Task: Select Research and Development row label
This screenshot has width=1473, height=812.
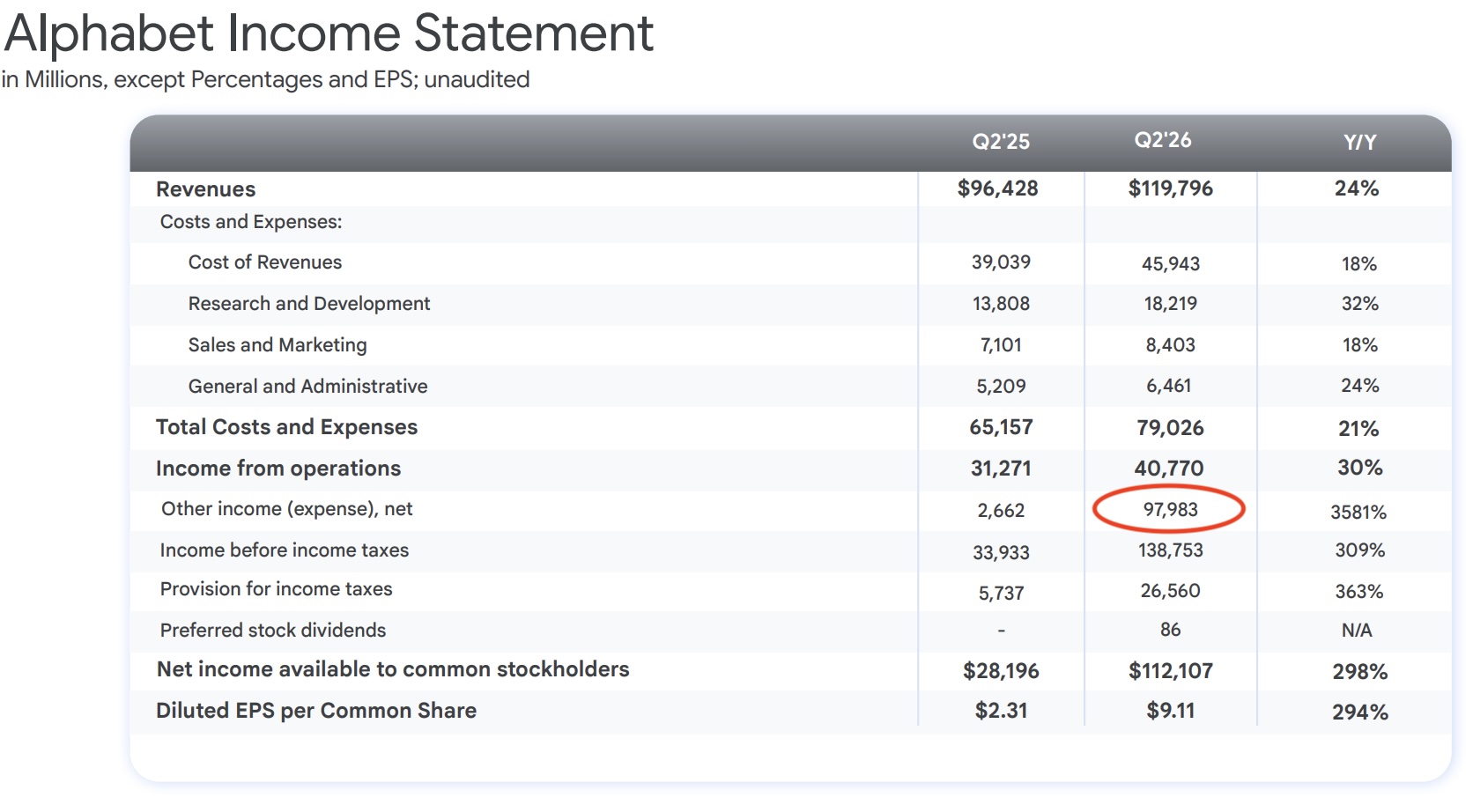Action: click(x=309, y=304)
